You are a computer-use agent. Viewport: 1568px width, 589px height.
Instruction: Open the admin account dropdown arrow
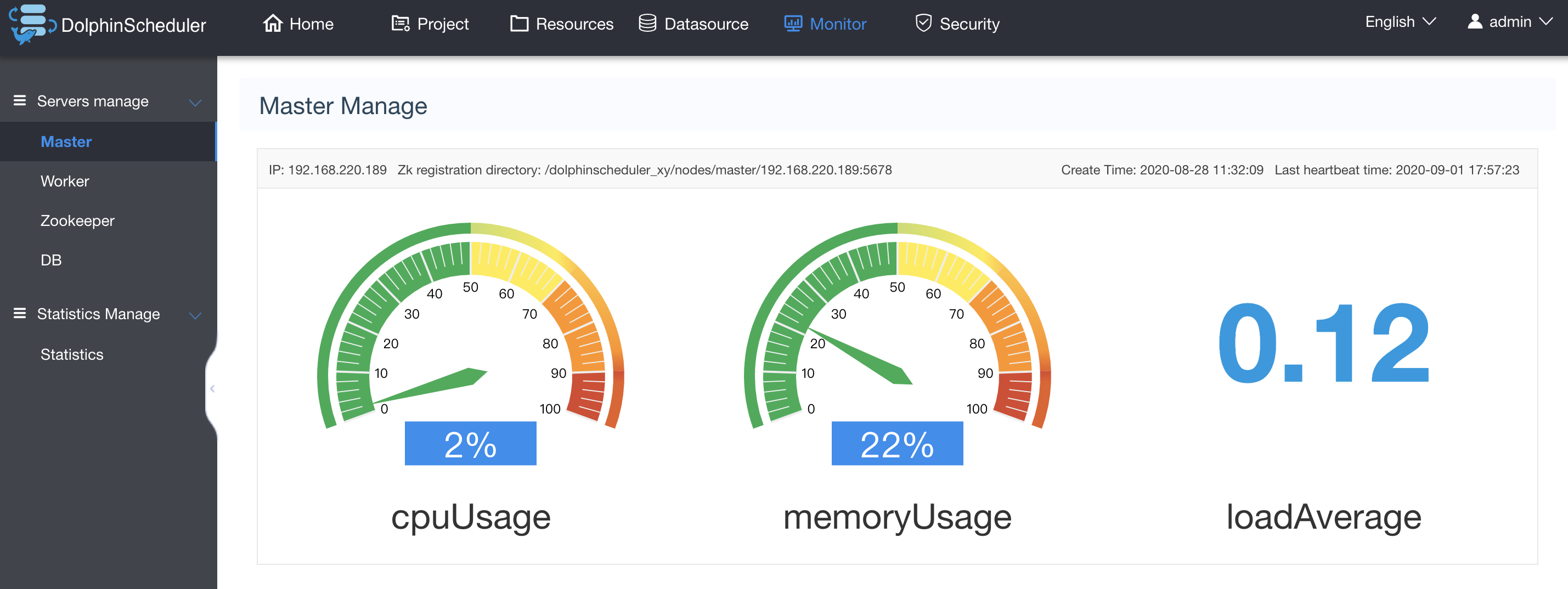(1546, 21)
